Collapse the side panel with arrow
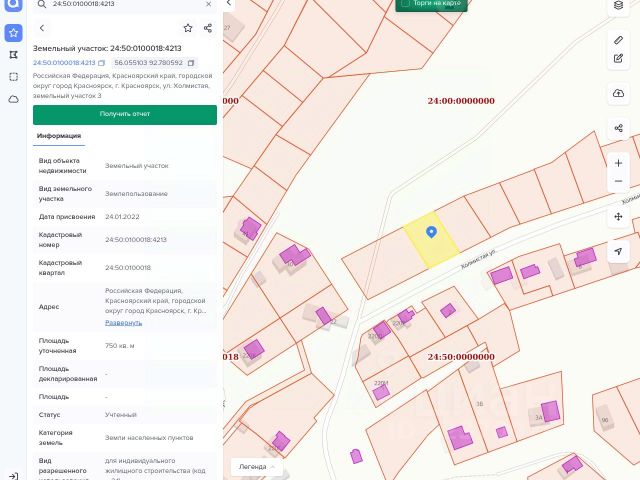This screenshot has height=480, width=640. 229,3
